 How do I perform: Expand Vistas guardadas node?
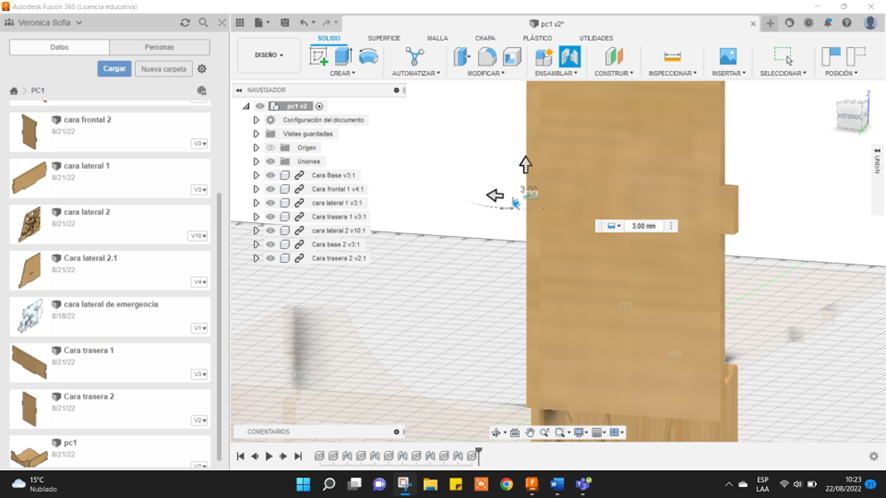[x=256, y=134]
